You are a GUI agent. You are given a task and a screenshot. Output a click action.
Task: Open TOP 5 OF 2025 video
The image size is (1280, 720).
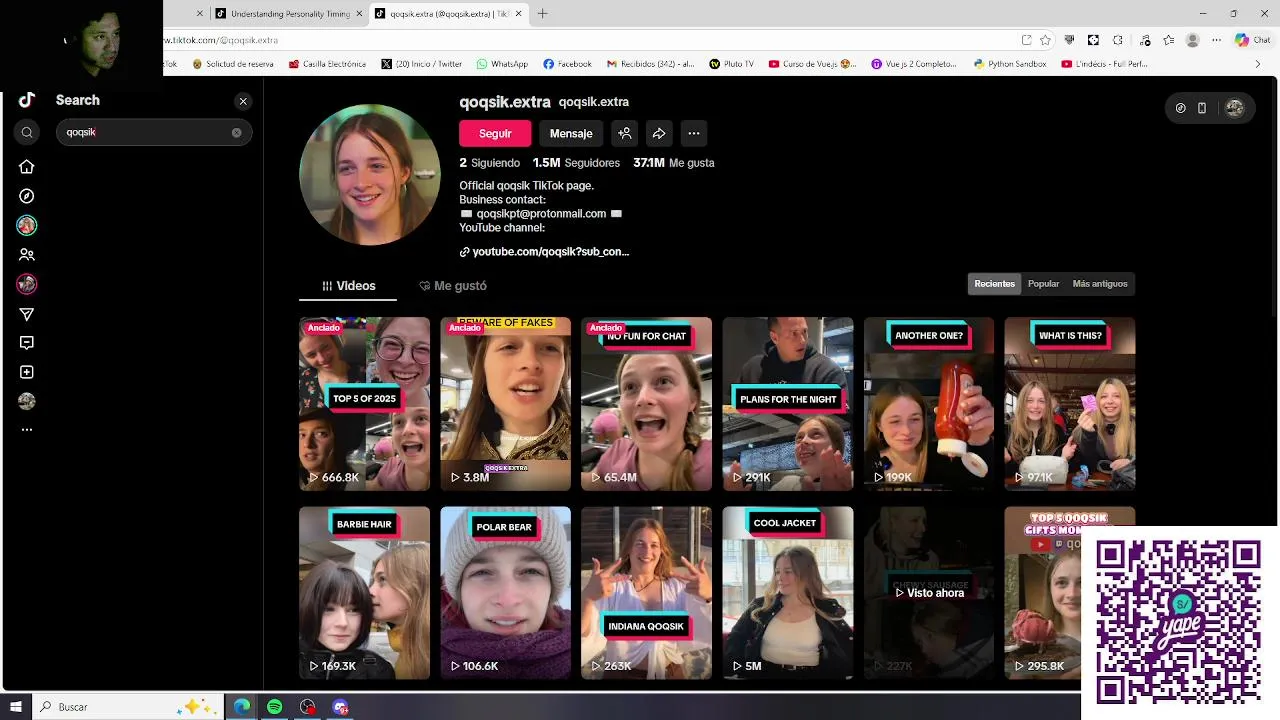click(x=364, y=404)
